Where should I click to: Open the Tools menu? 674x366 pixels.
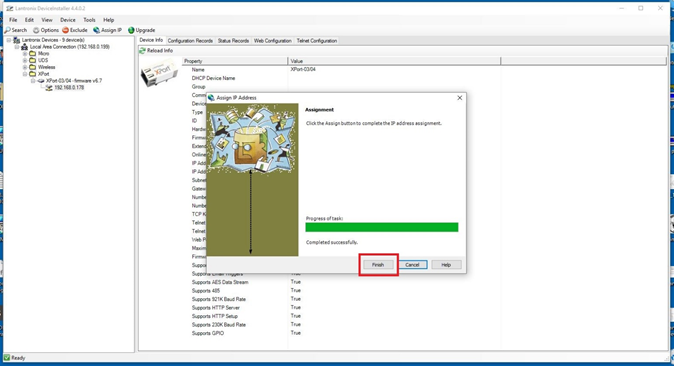89,20
